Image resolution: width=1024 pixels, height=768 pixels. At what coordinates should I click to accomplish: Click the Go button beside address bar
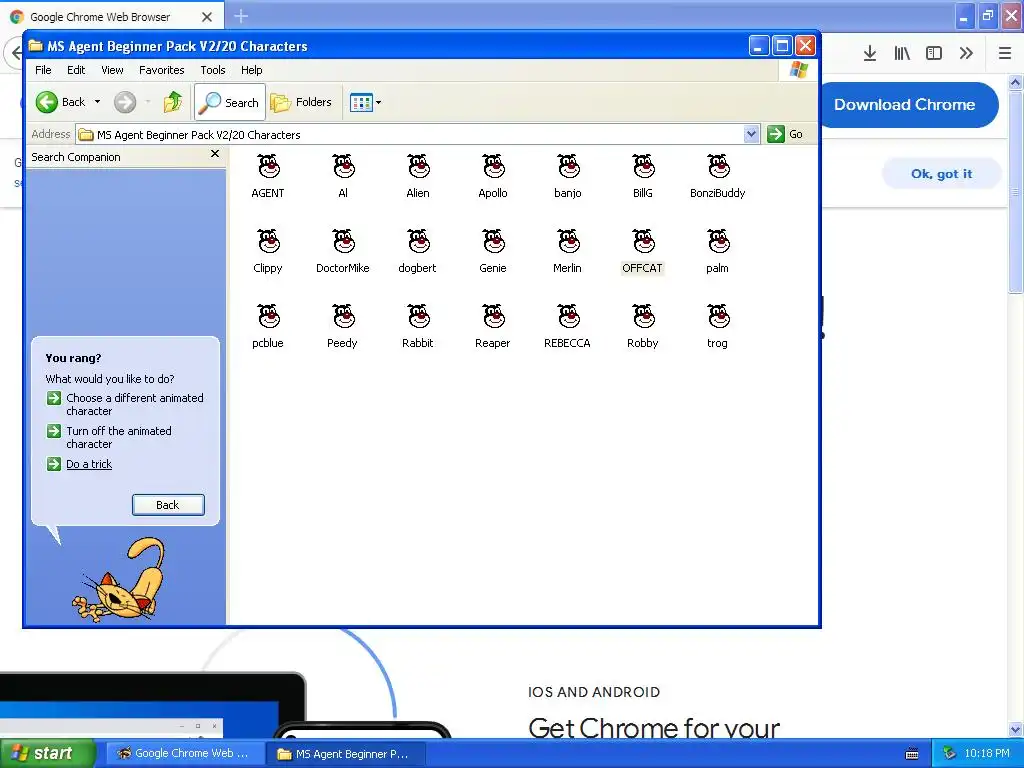[x=786, y=134]
